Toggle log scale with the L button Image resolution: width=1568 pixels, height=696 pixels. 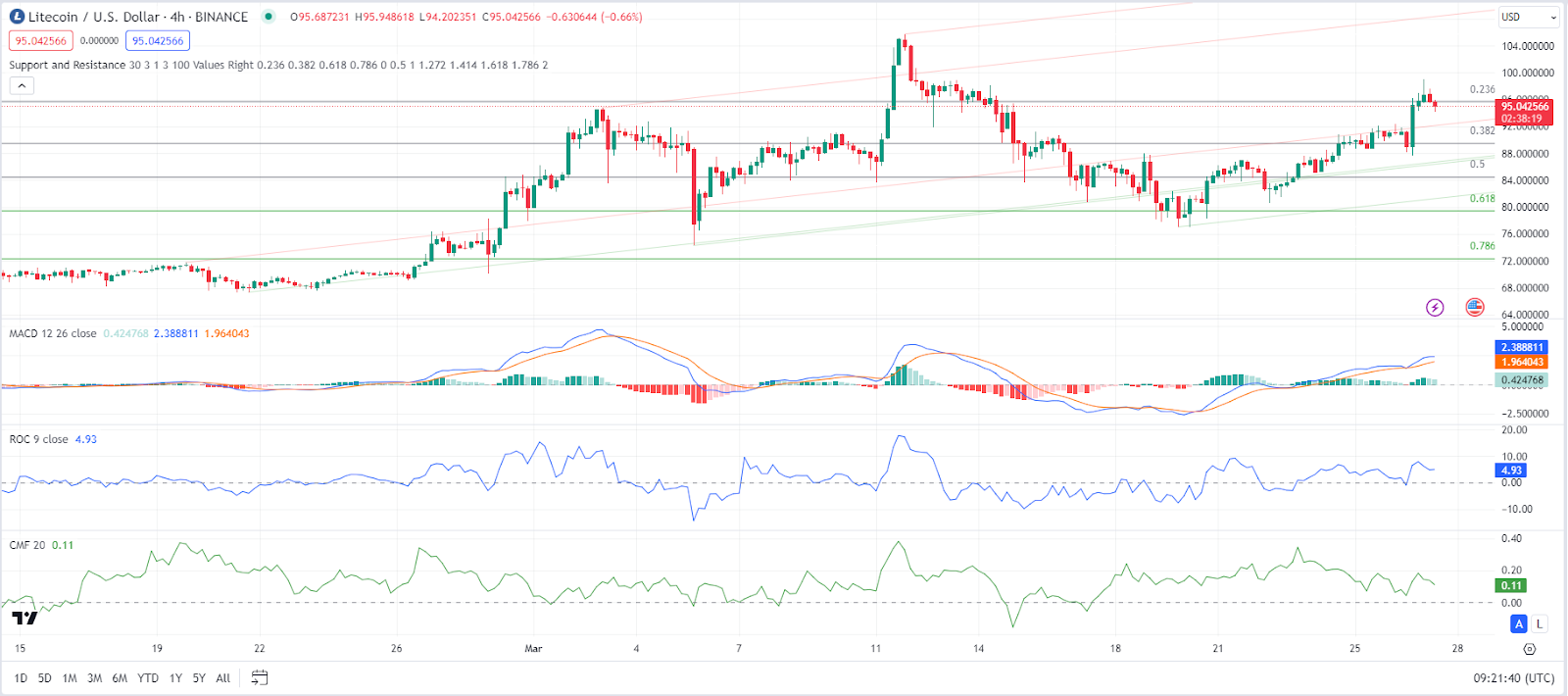pos(1540,623)
